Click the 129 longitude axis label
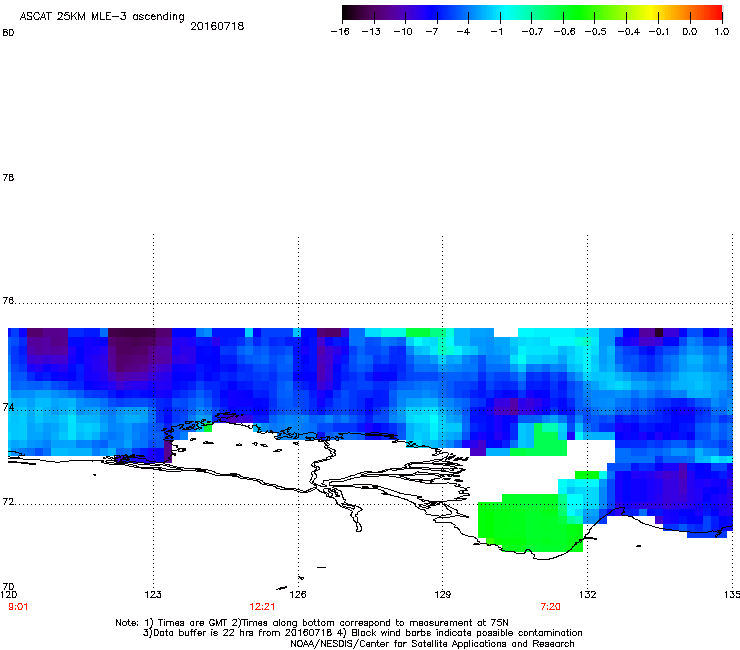740x650 pixels. pyautogui.click(x=443, y=594)
